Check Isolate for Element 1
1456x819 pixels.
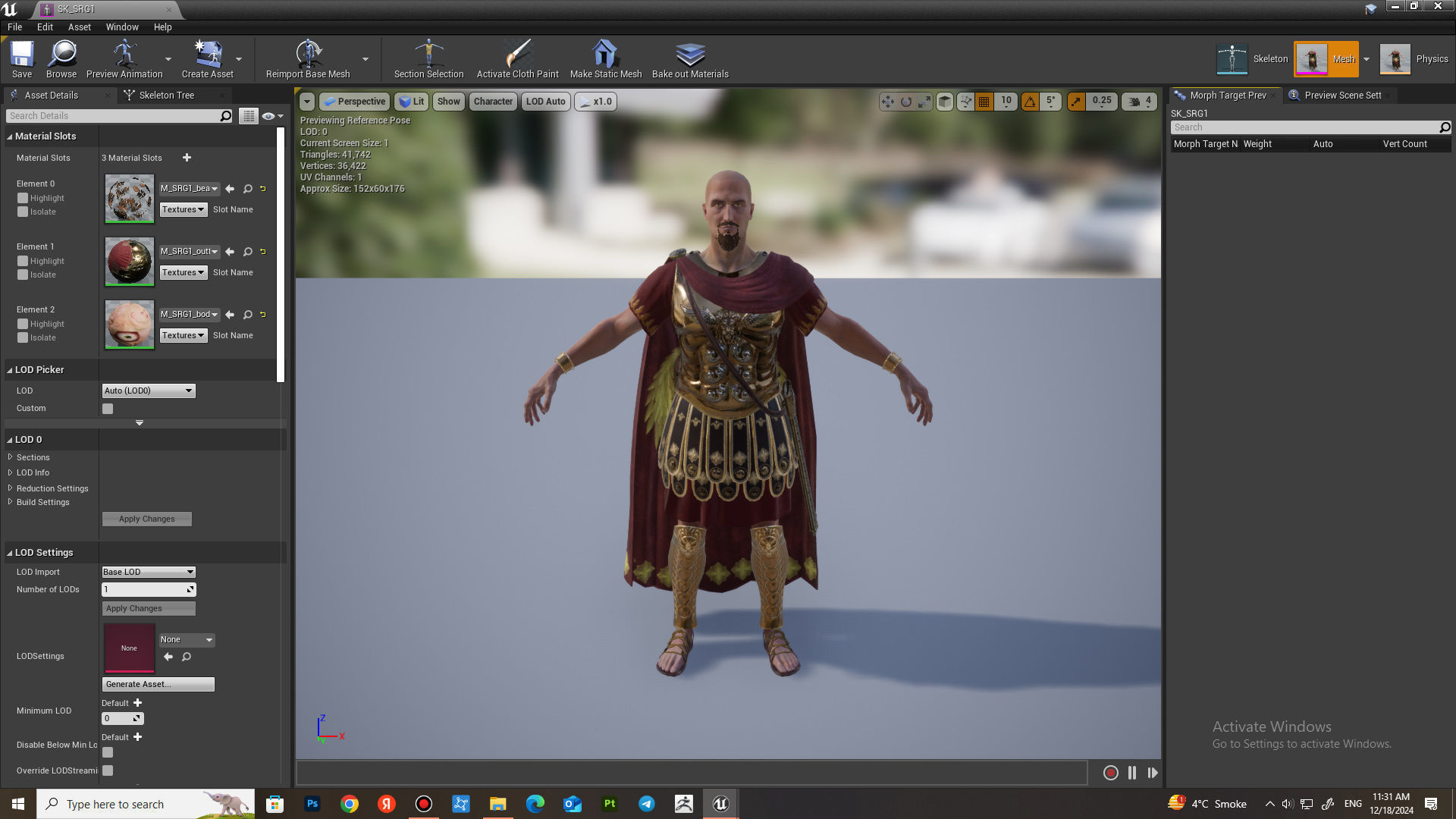click(x=23, y=275)
